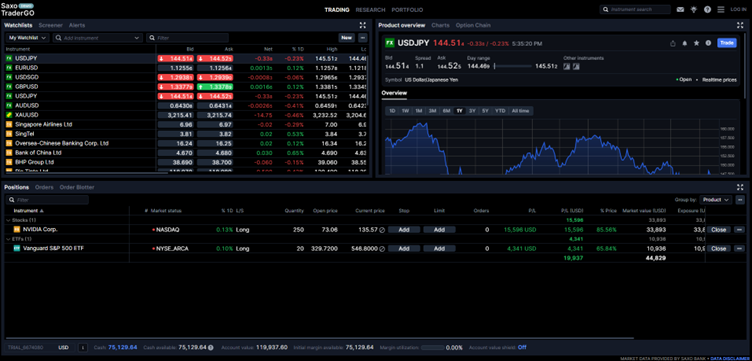
Task: Open the Watchlists panel more options ellipsis
Action: pyautogui.click(x=363, y=38)
